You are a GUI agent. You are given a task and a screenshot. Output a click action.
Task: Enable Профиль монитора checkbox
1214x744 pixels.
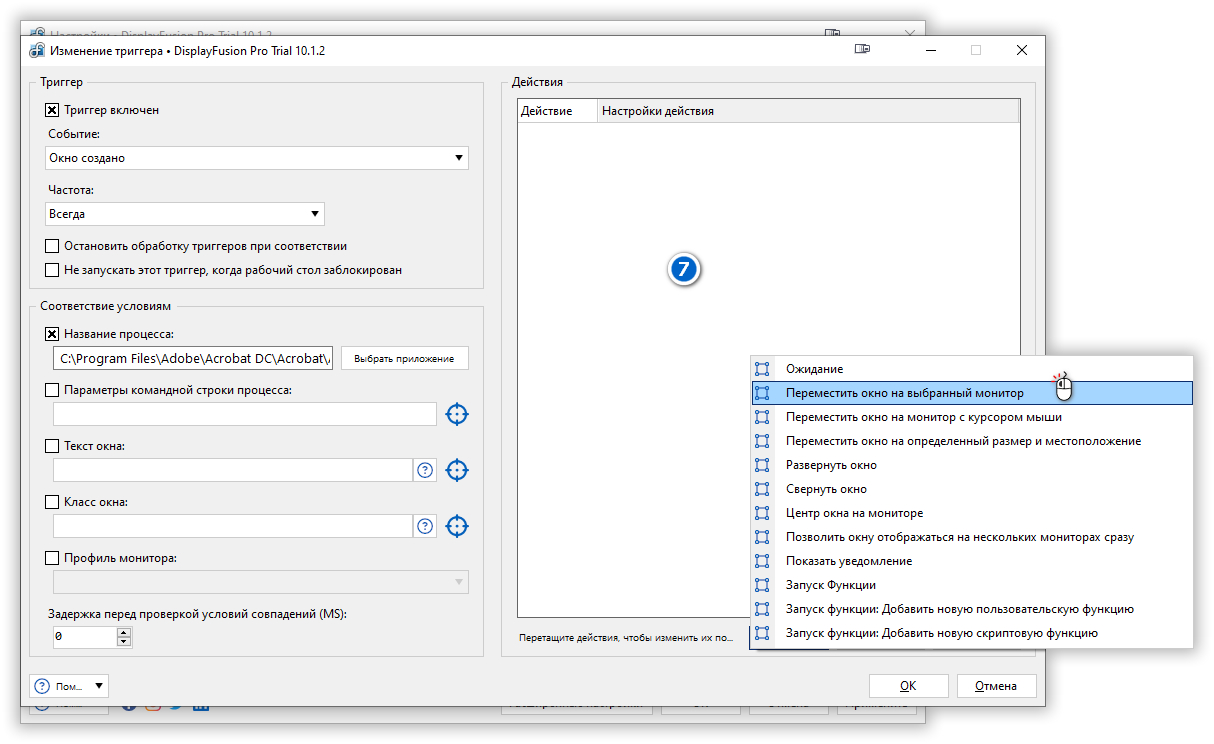52,558
